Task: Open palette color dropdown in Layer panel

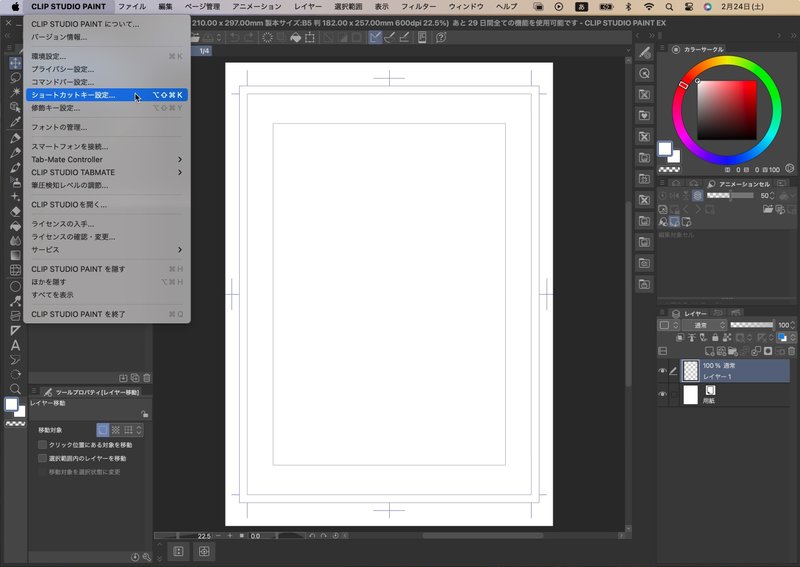Action: coord(785,337)
